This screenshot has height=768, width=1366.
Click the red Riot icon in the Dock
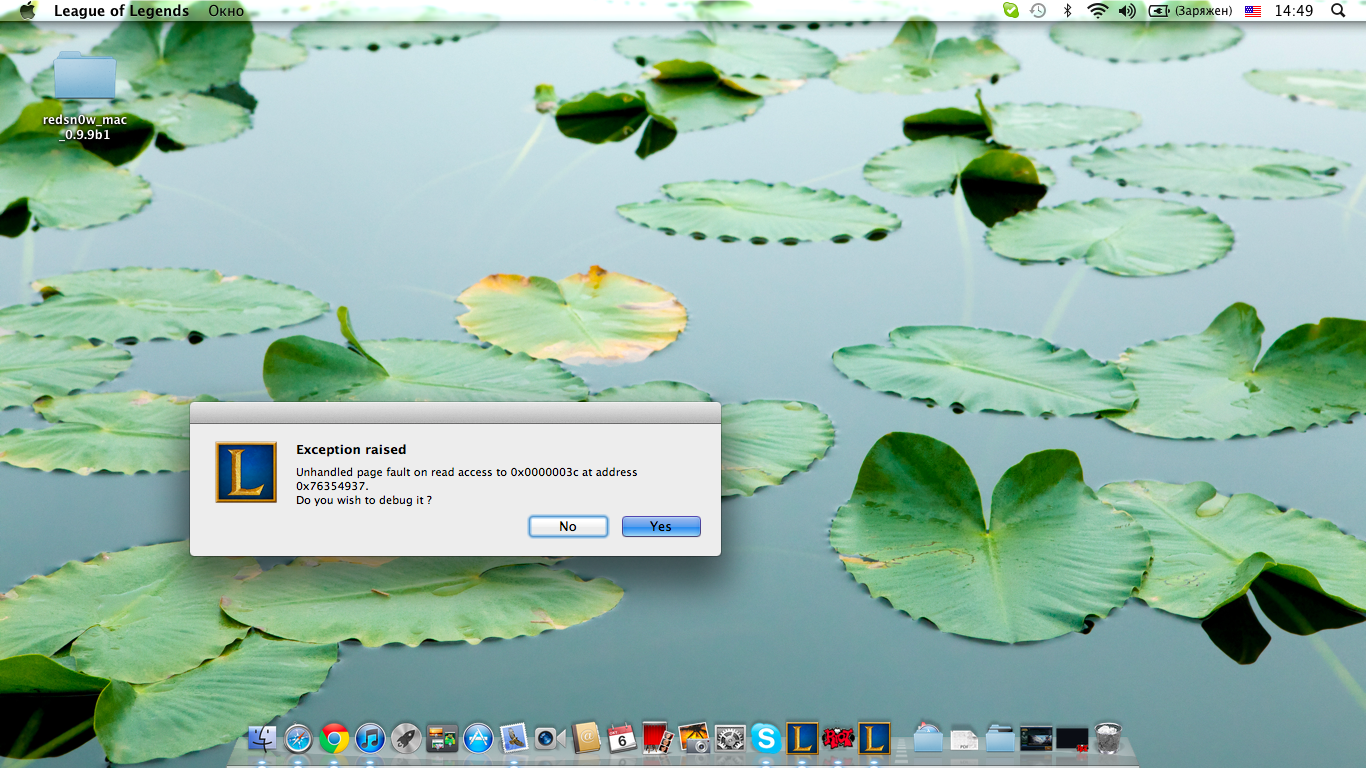(x=838, y=738)
